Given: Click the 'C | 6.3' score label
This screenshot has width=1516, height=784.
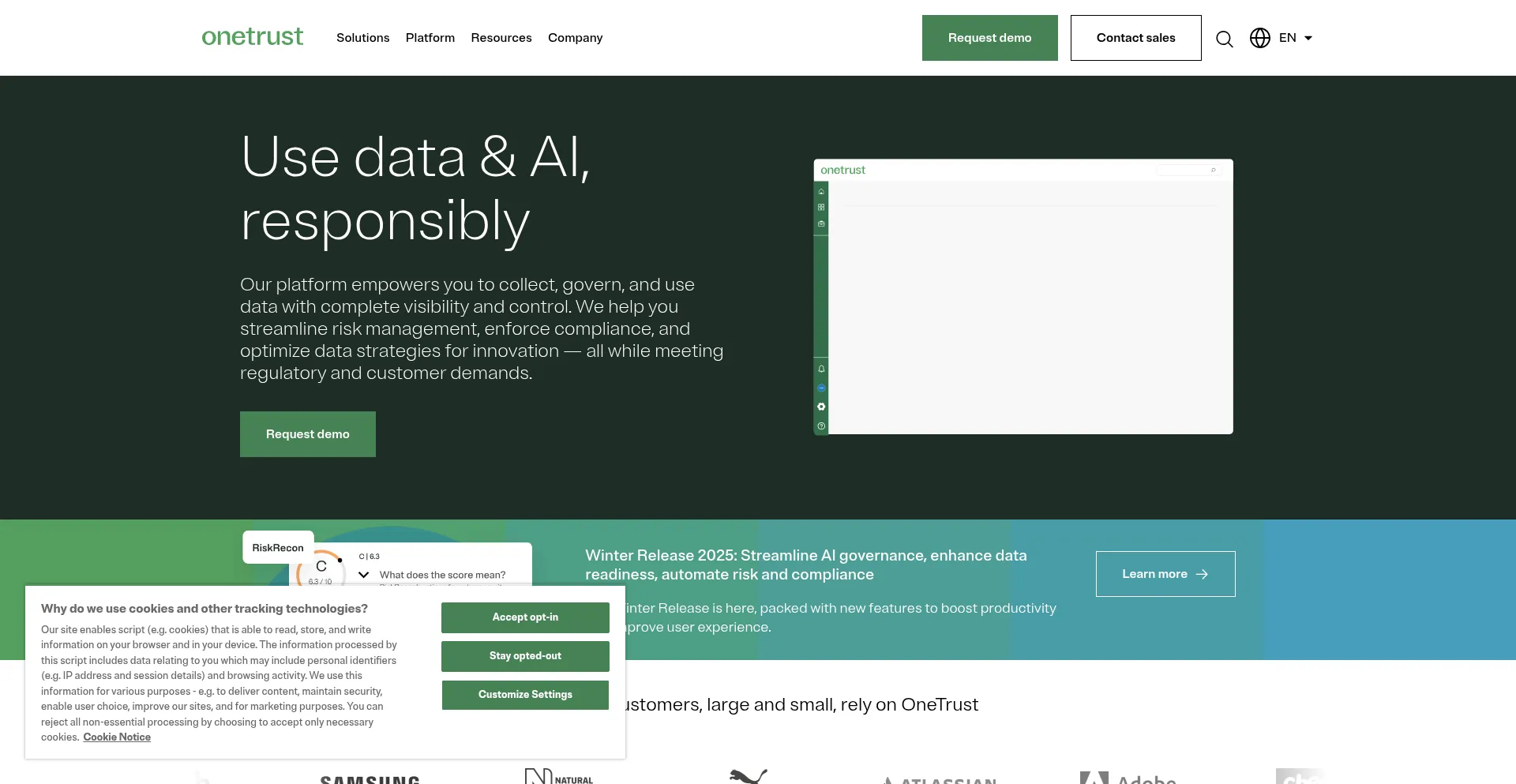Looking at the screenshot, I should coord(370,557).
